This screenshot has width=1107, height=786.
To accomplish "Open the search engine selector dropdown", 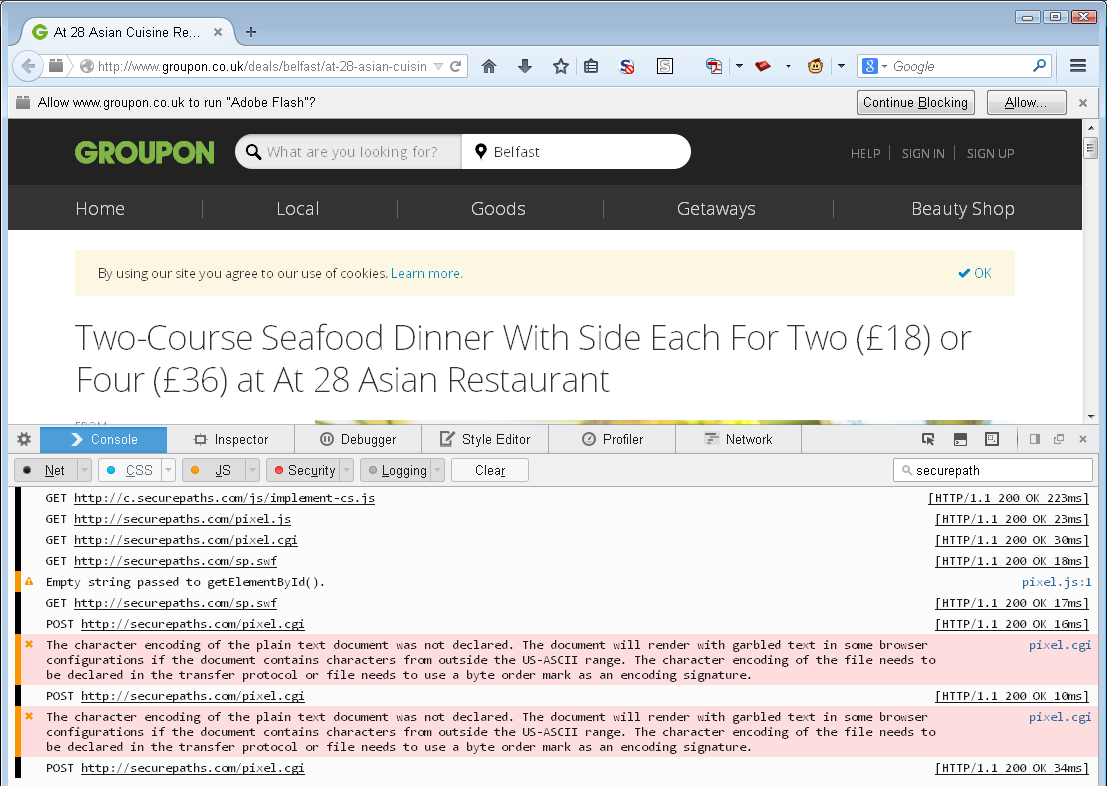I will pyautogui.click(x=884, y=66).
